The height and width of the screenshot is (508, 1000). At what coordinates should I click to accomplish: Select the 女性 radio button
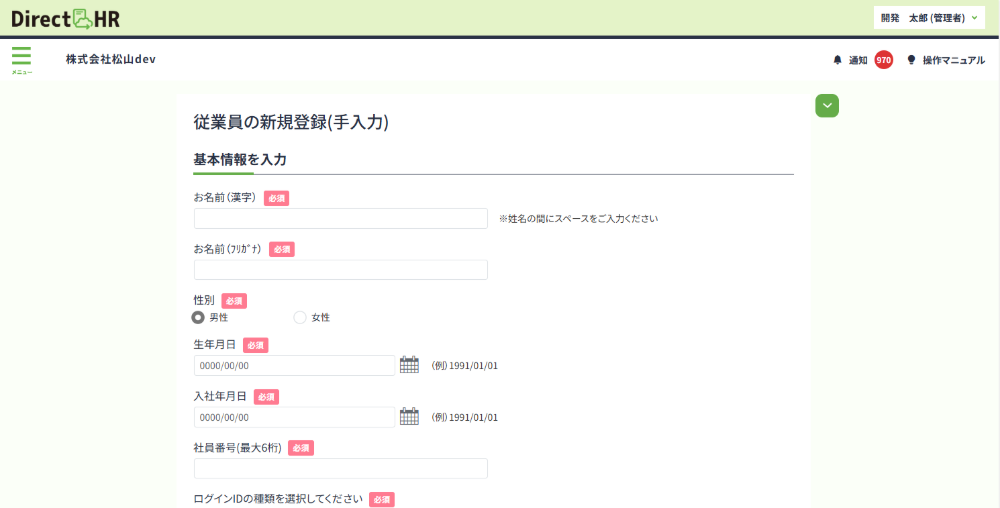click(300, 317)
